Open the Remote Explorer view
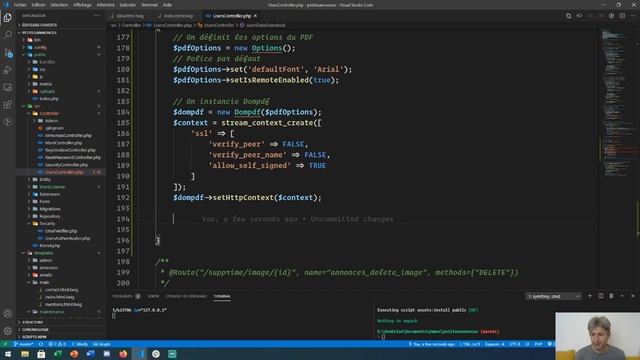The height and width of the screenshot is (360, 640). coord(8,87)
